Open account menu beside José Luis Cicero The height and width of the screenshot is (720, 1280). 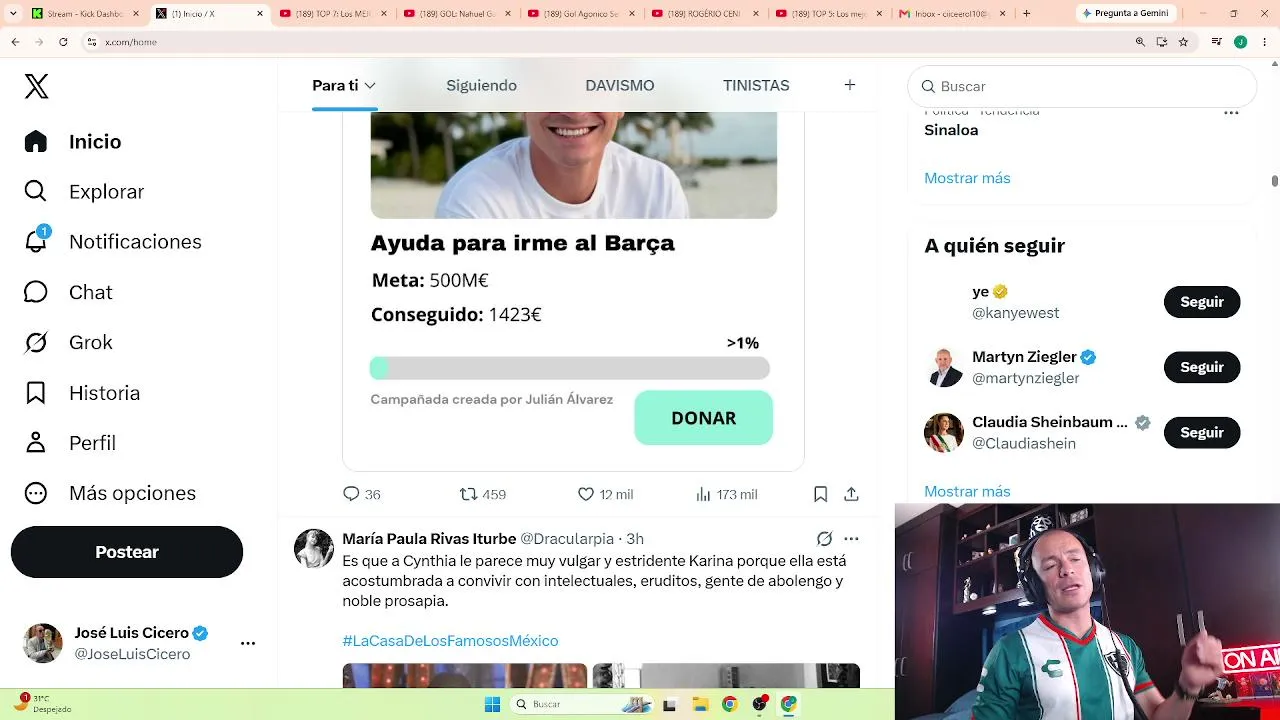point(248,643)
